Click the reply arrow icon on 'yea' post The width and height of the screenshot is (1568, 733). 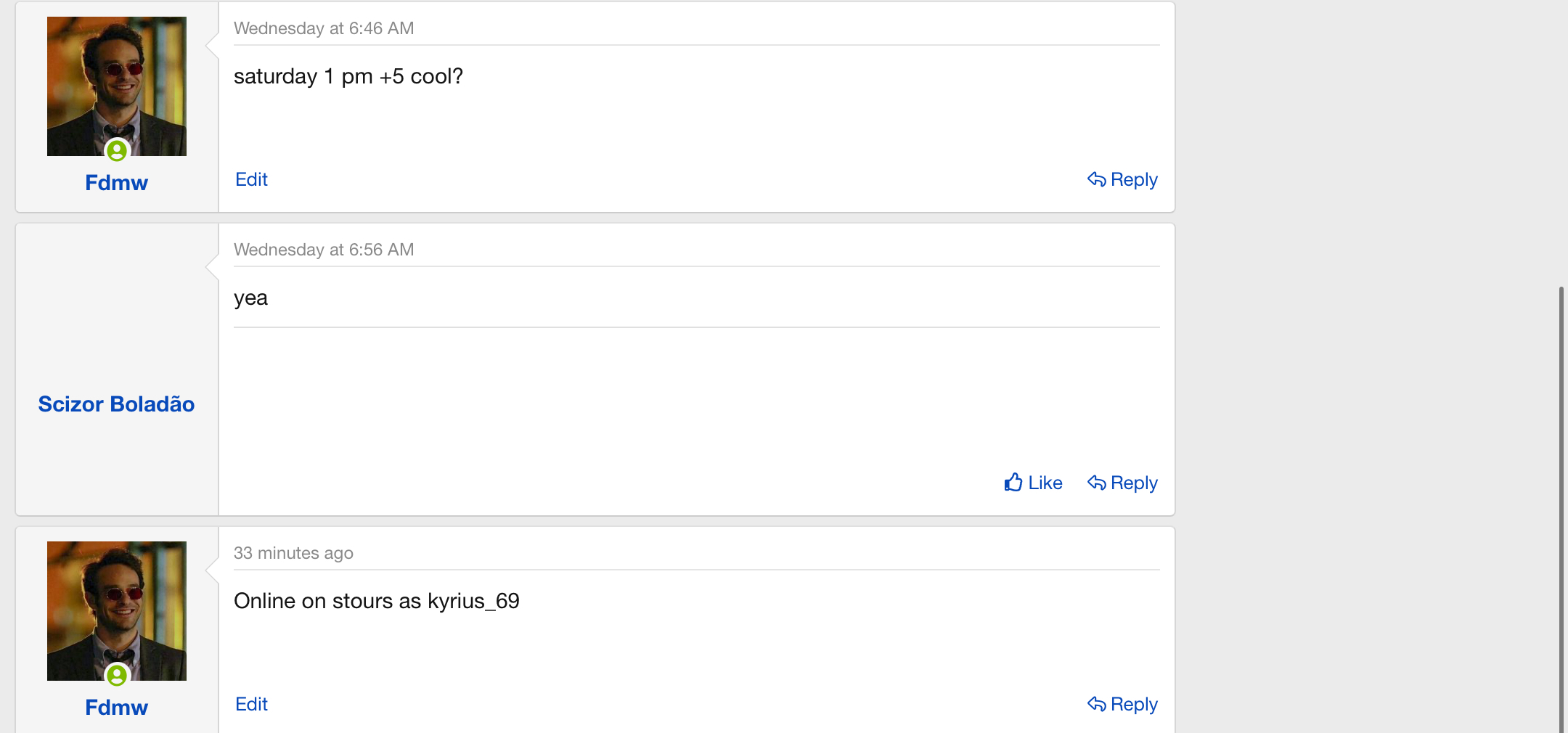[x=1096, y=483]
